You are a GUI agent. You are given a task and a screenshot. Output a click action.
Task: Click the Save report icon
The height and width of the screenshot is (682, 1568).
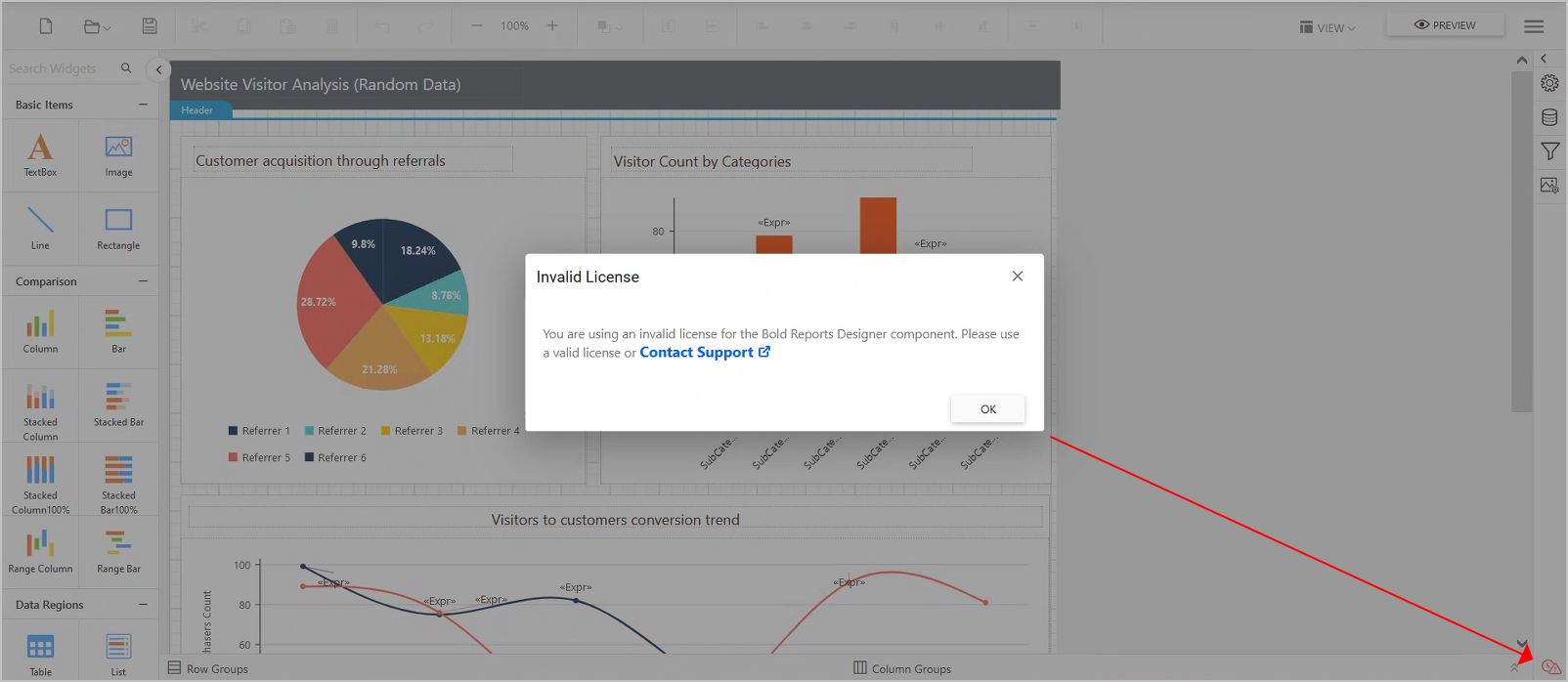tap(150, 26)
